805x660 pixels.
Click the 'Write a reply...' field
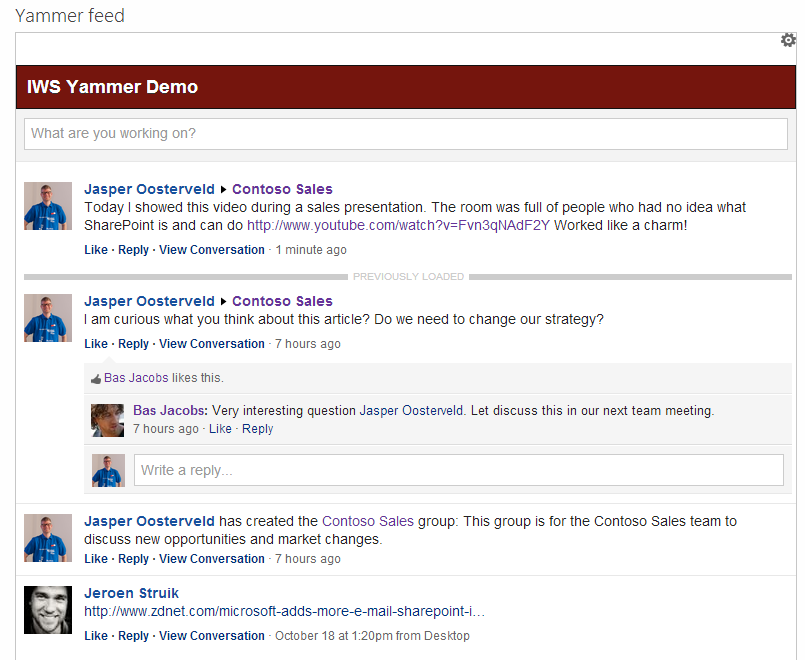click(458, 470)
